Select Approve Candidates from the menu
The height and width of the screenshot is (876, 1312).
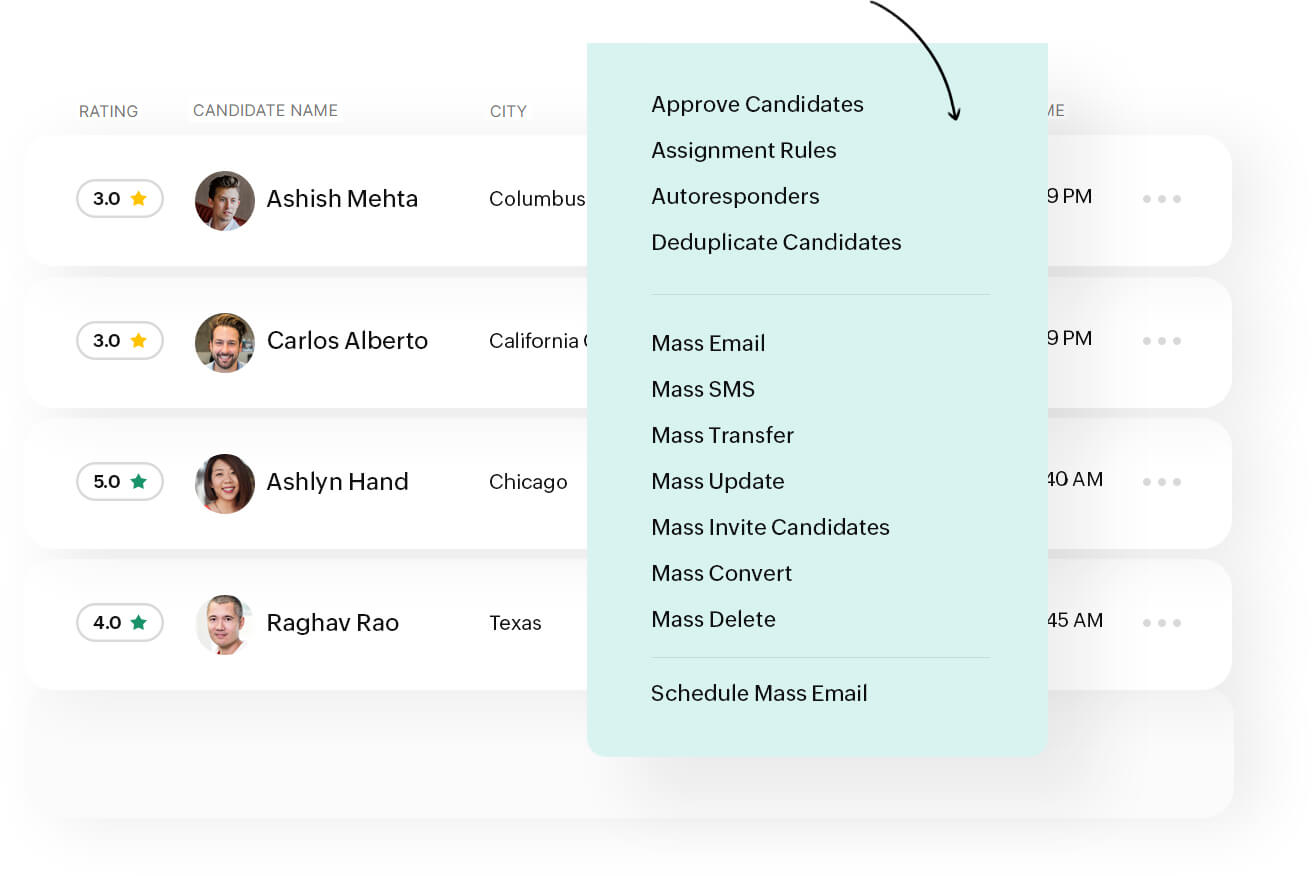tap(757, 105)
